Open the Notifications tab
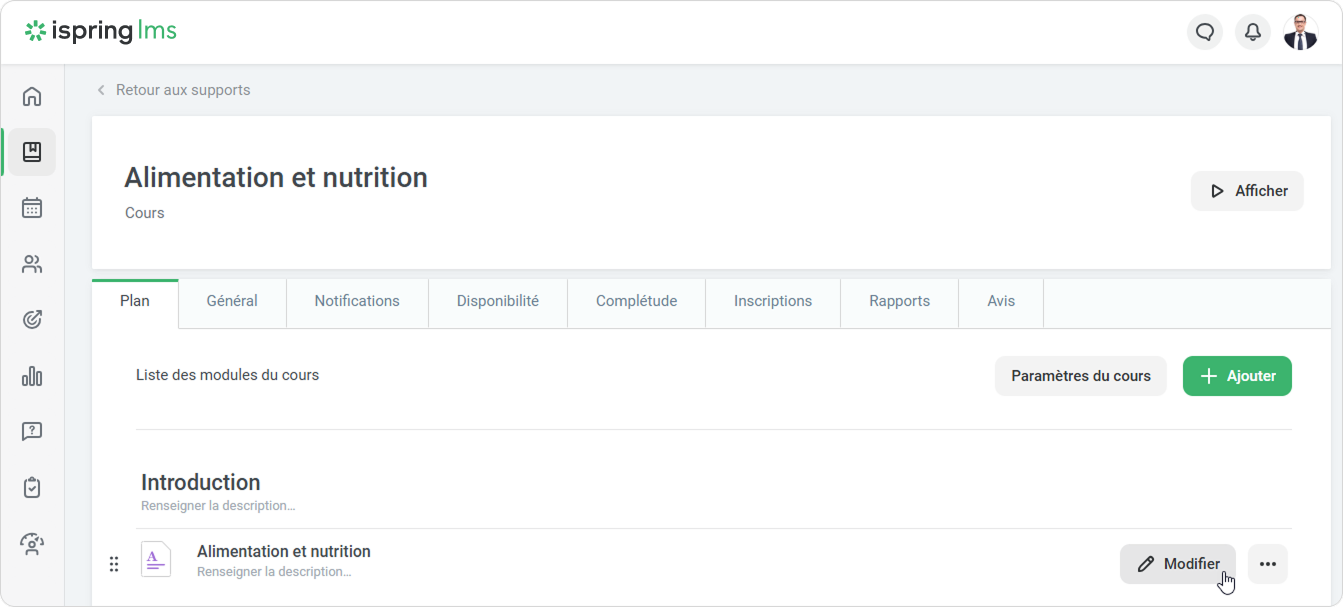Screen dimensions: 1343x607 (357, 301)
